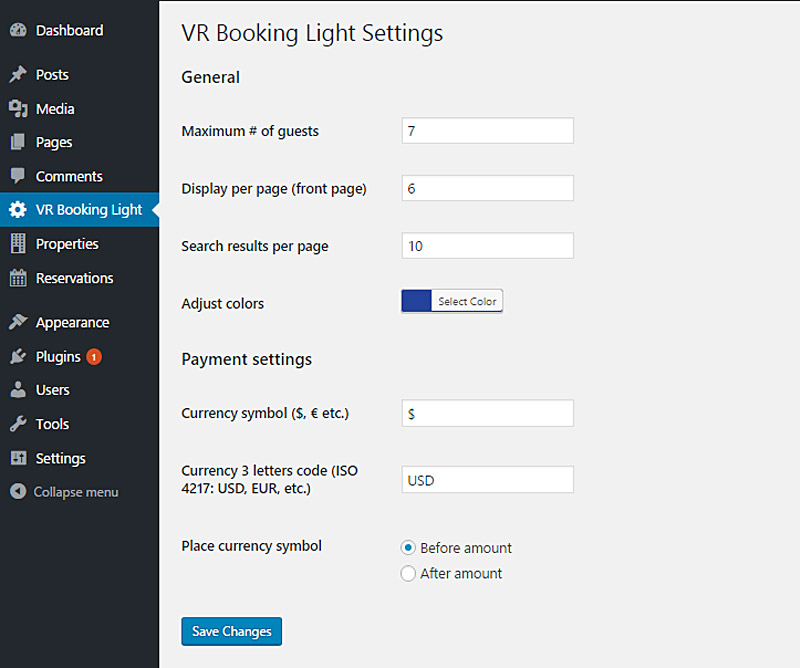The height and width of the screenshot is (668, 800).
Task: Select the After amount radio button
Action: (x=408, y=573)
